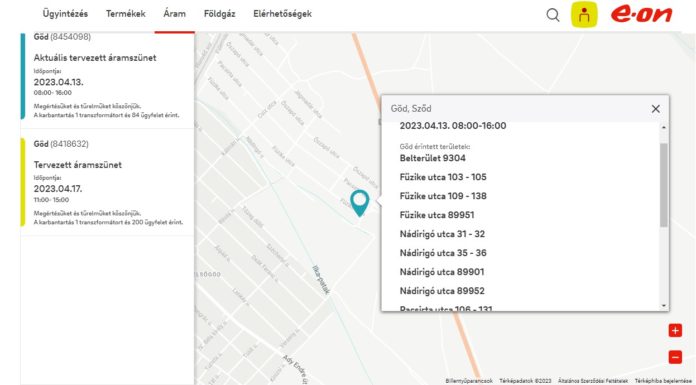
Task: Click the popup title Göd, Sződ
Action: point(411,109)
